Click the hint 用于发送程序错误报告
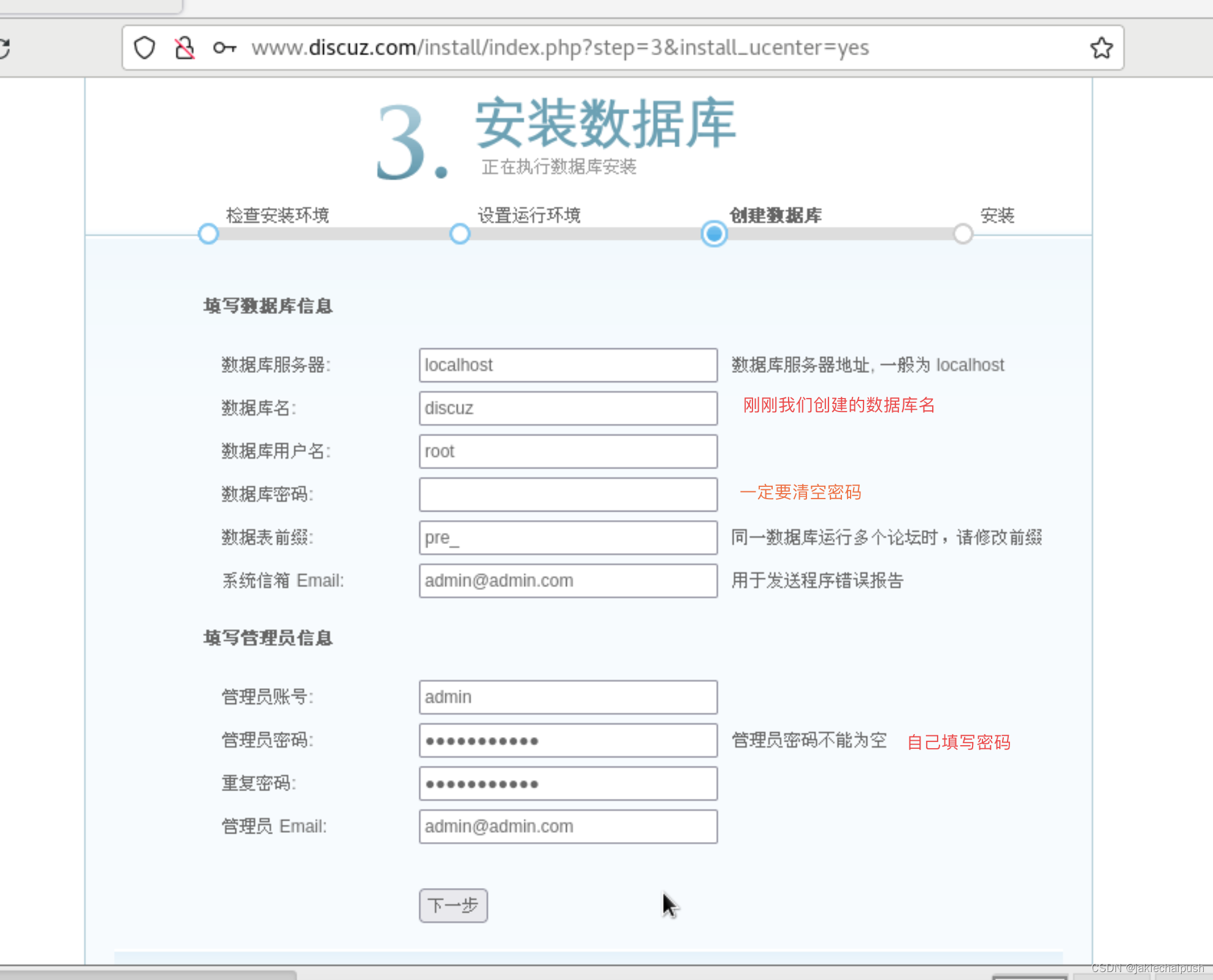 point(817,580)
